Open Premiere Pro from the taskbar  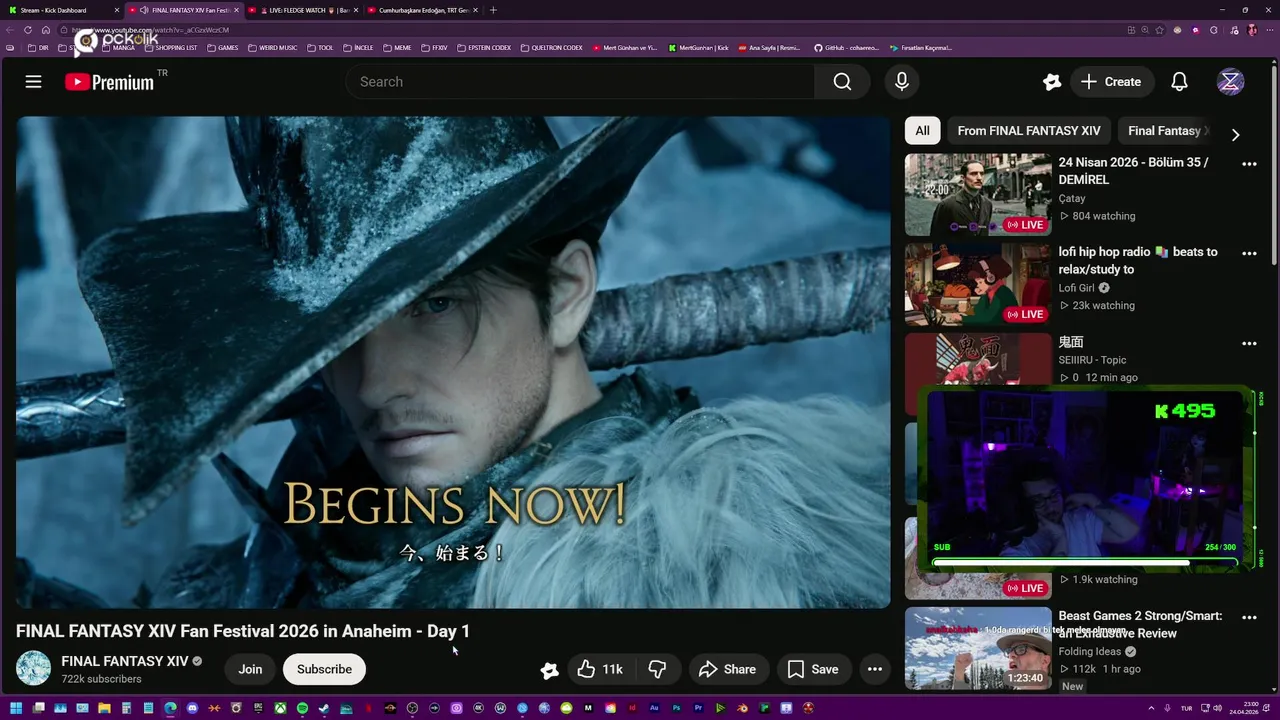coord(698,708)
